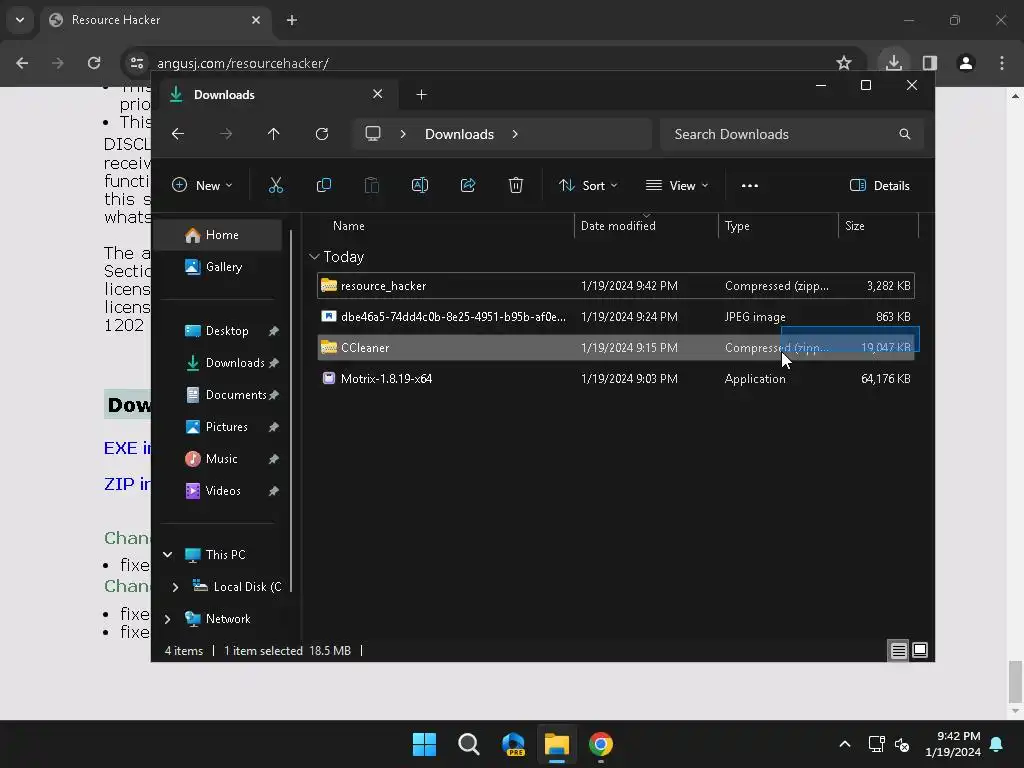Open clock and date 9:42 PM

pyautogui.click(x=953, y=744)
